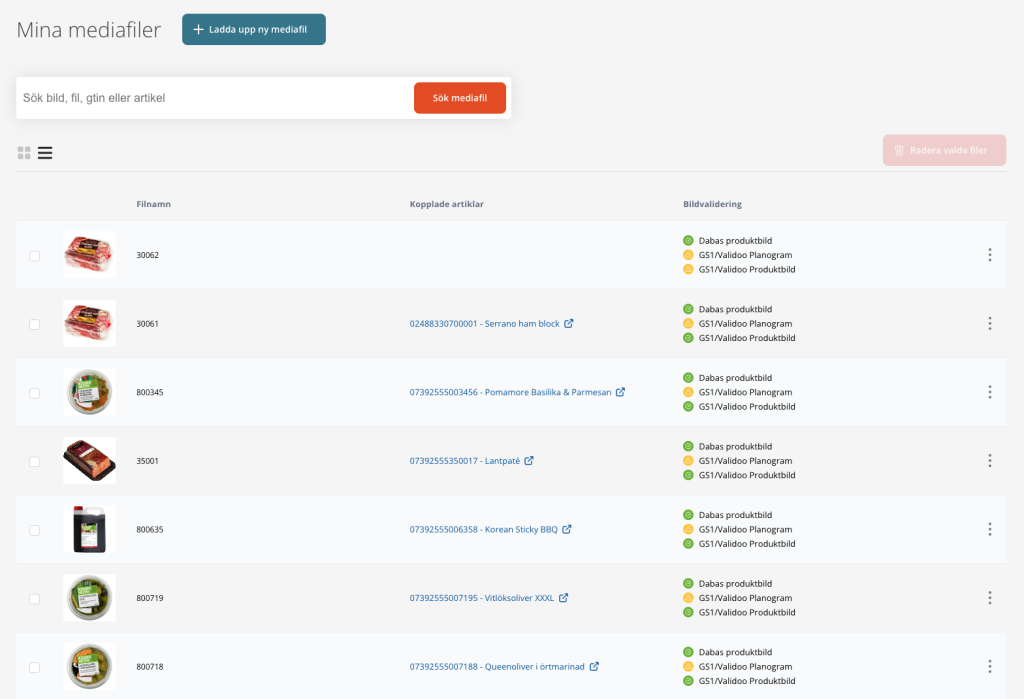Open Korean Sticky BBQ article link
The height and width of the screenshot is (699, 1024).
[x=484, y=529]
